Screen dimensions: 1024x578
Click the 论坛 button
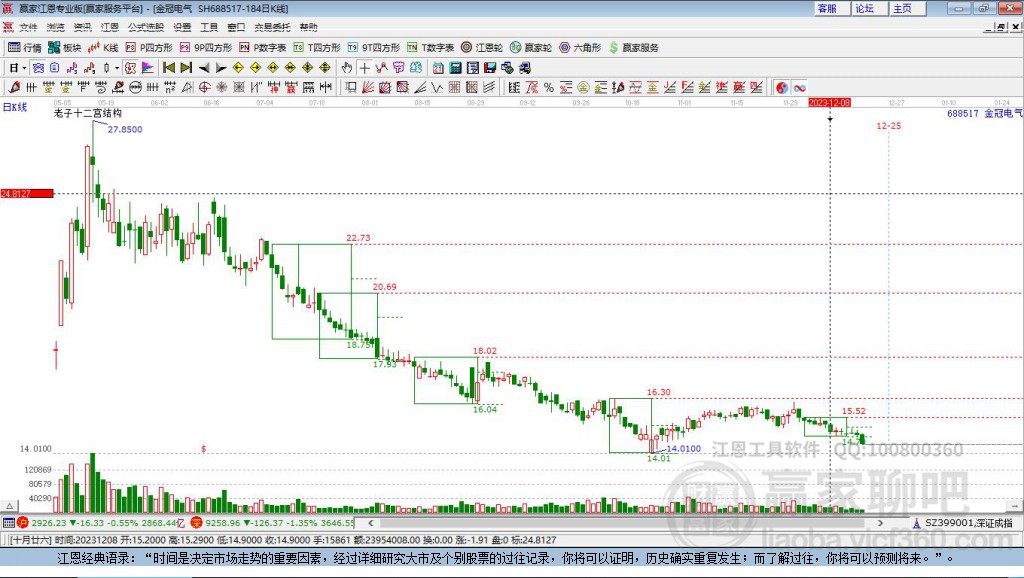[x=865, y=8]
